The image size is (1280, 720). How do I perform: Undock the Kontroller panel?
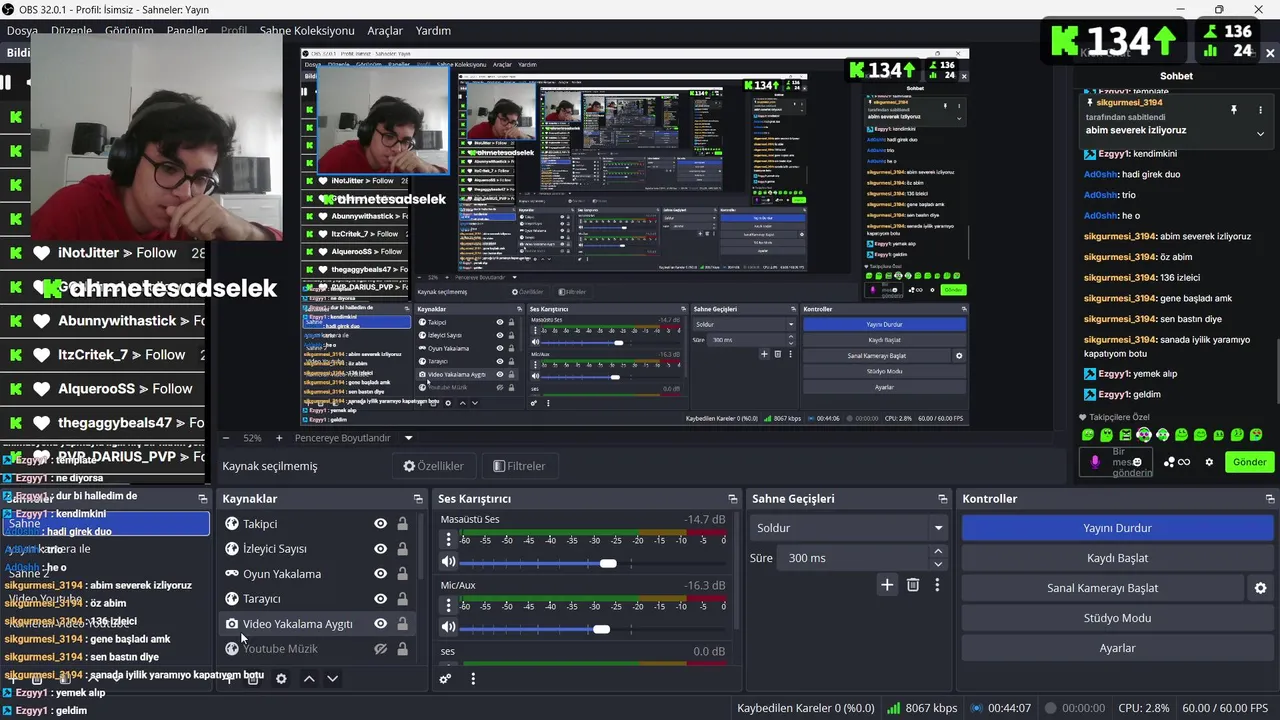[x=1270, y=499]
